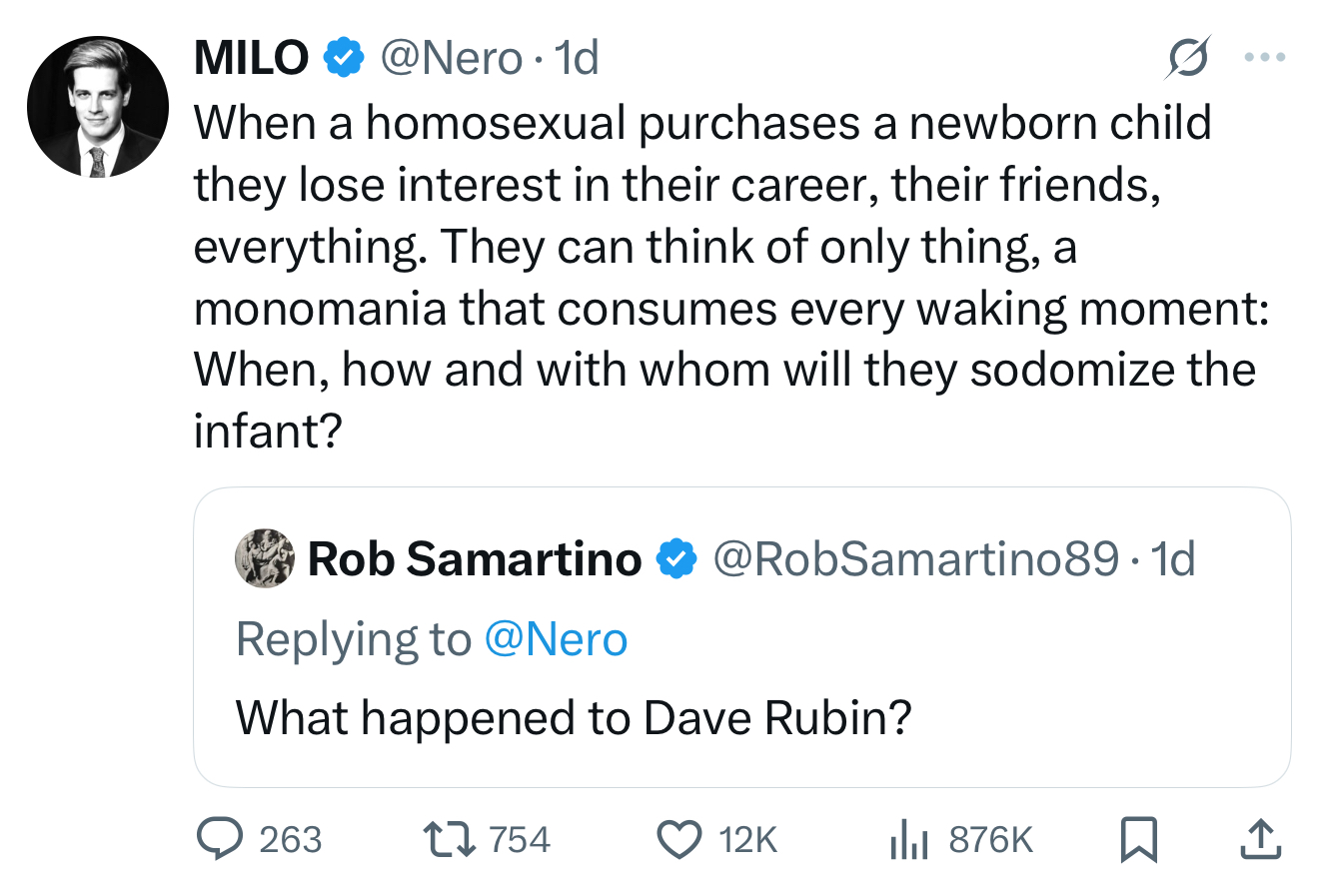1319x896 pixels.
Task: Click Rob Samartino's verified checkmark badge
Action: [676, 558]
